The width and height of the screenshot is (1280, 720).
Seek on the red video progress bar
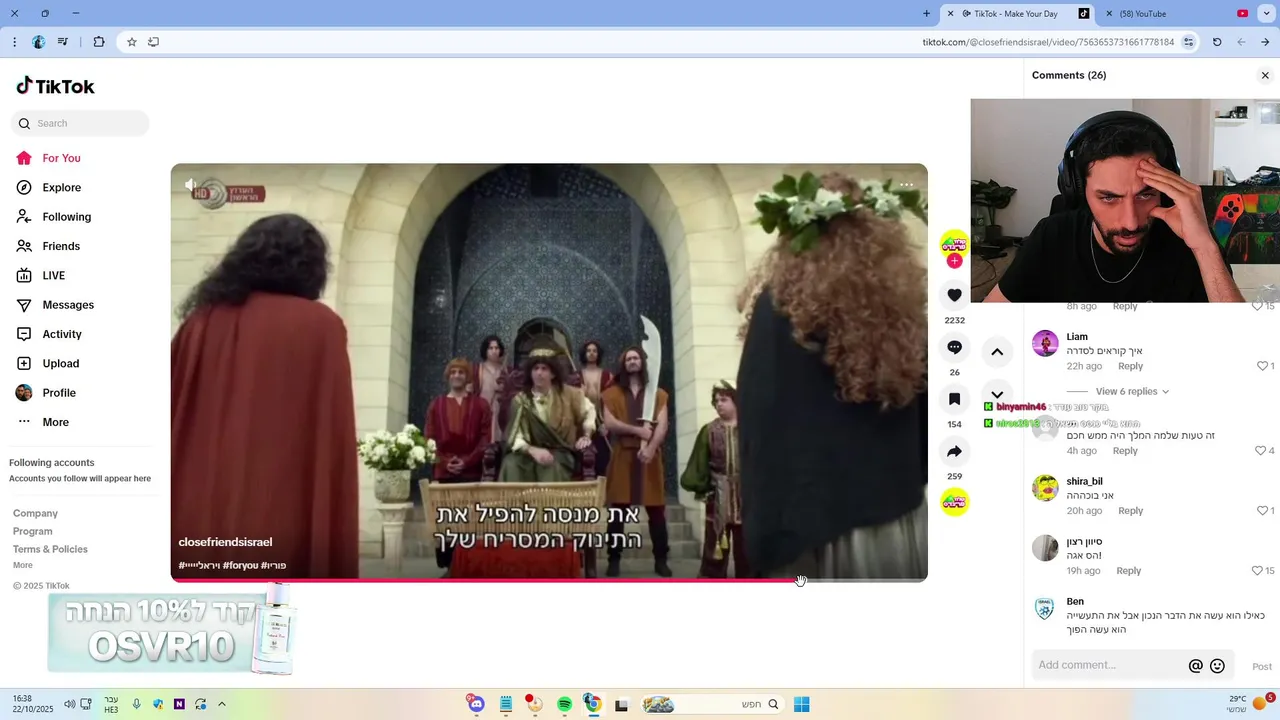coord(549,580)
